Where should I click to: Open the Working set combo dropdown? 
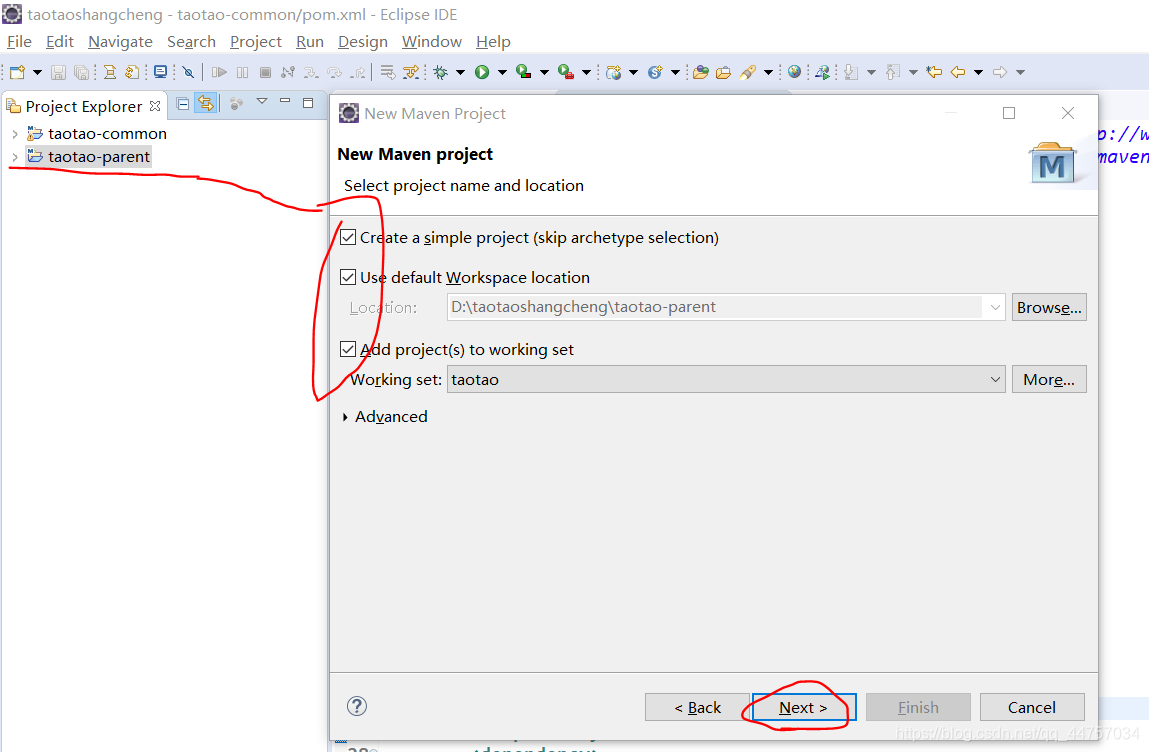click(x=995, y=380)
